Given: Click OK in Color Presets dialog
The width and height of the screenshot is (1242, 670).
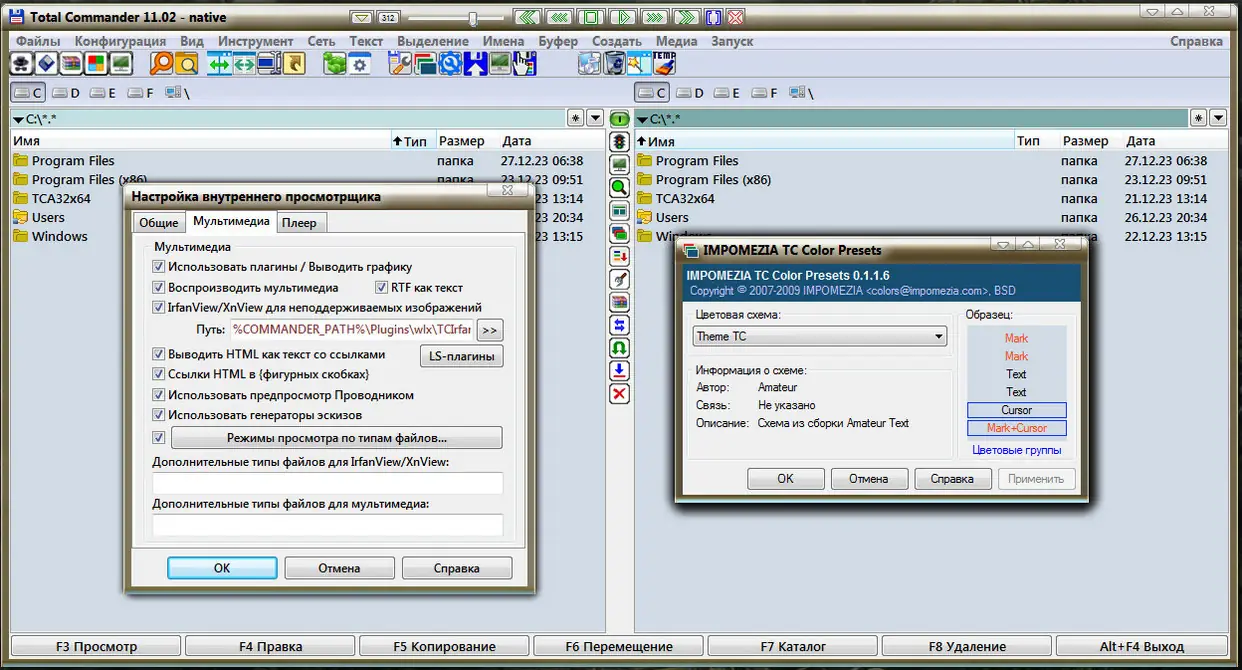Looking at the screenshot, I should click(786, 479).
